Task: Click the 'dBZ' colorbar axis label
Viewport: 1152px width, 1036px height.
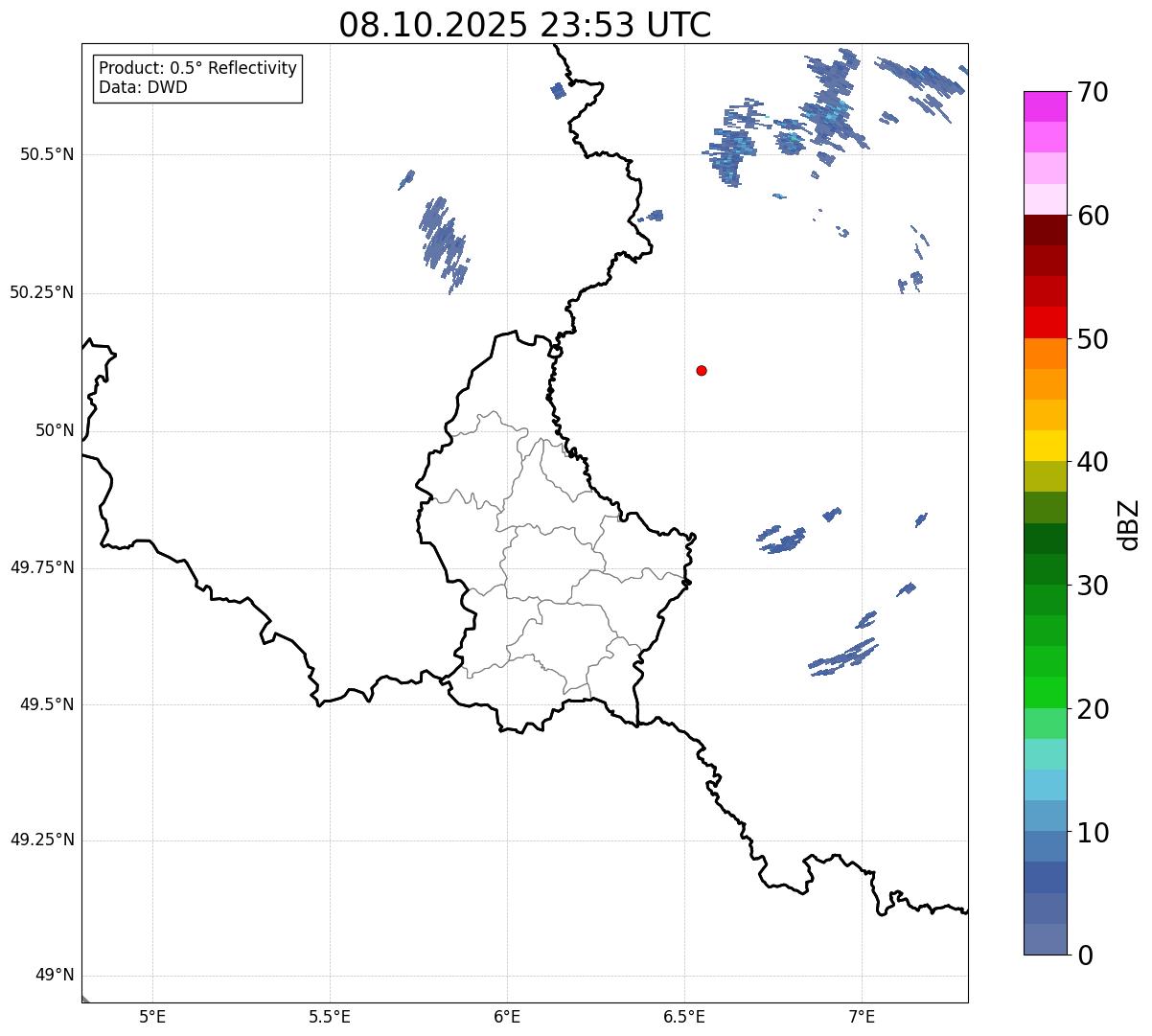Action: [x=1129, y=524]
